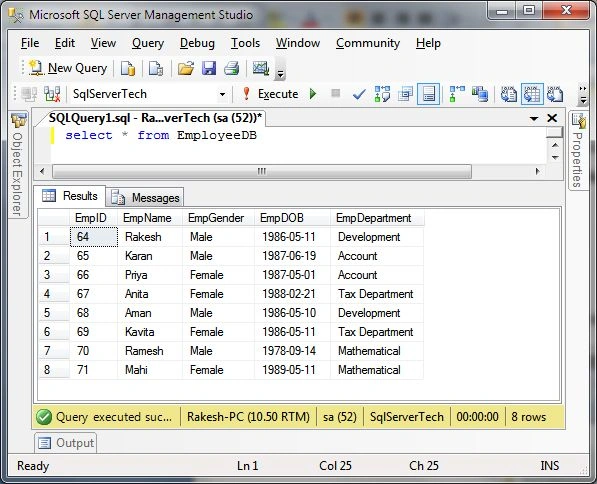Toggle Include Client Statistics

tap(480, 94)
